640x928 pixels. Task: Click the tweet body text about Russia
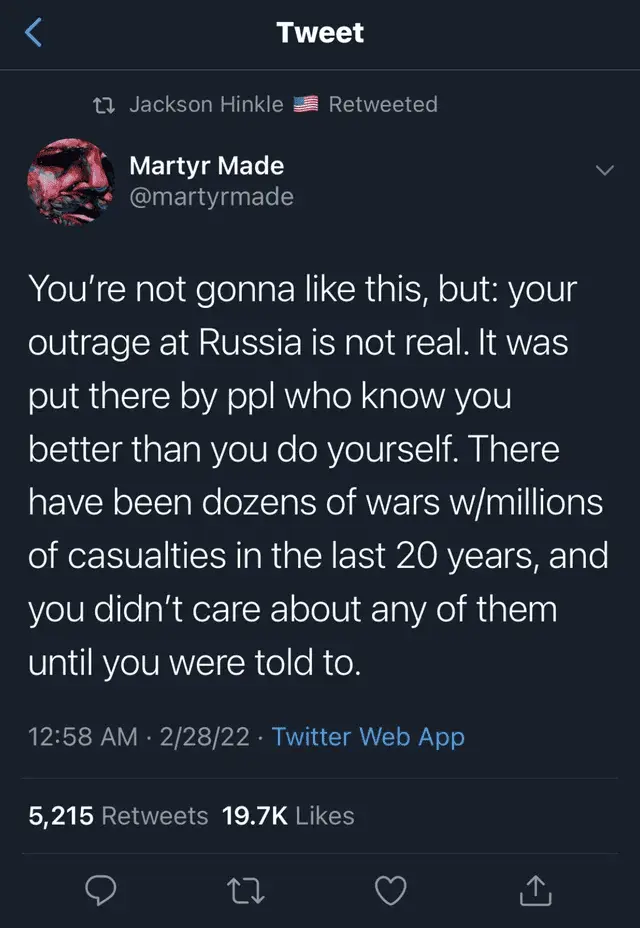point(318,476)
